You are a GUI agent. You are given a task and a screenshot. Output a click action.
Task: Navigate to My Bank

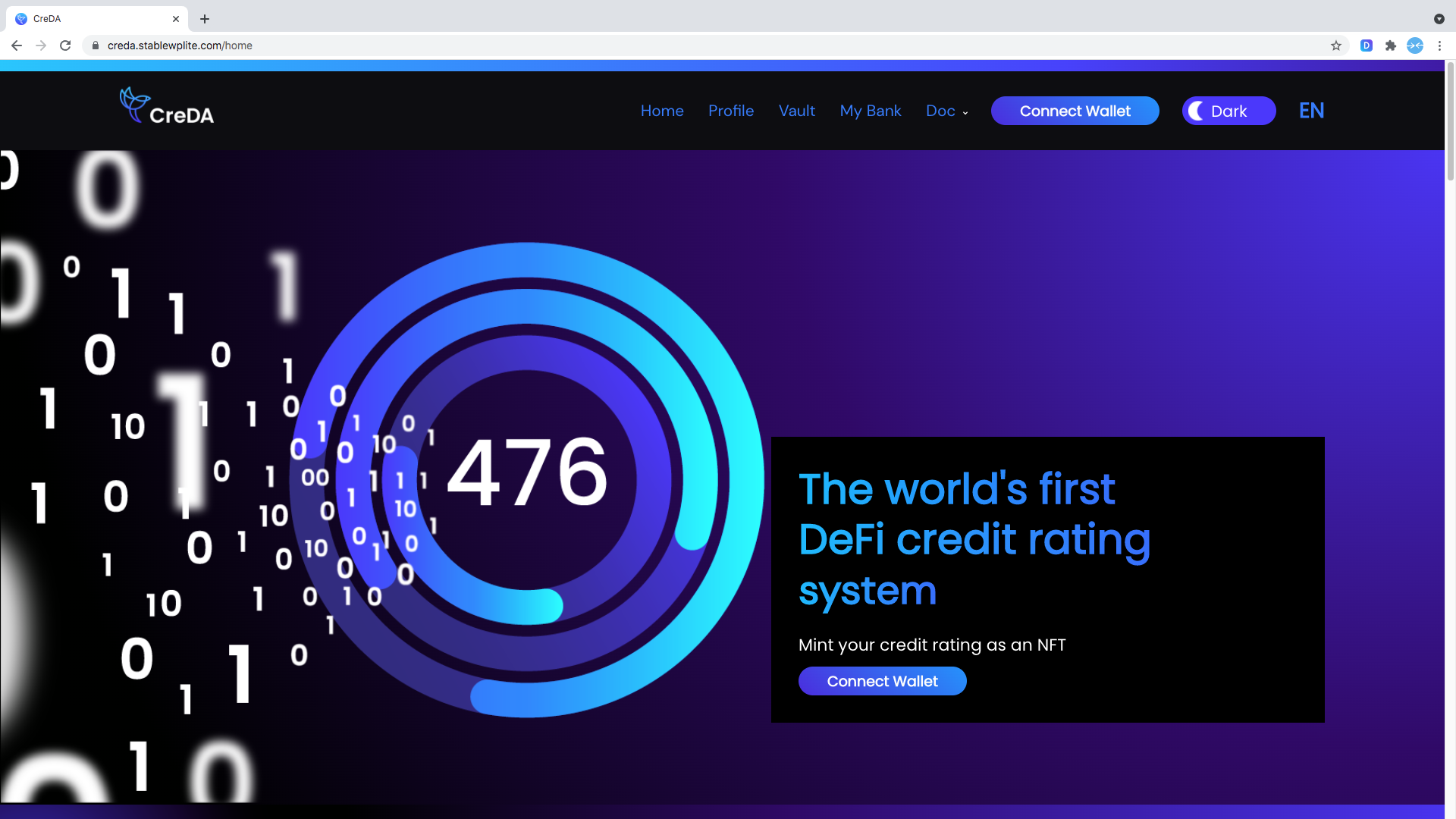point(870,111)
